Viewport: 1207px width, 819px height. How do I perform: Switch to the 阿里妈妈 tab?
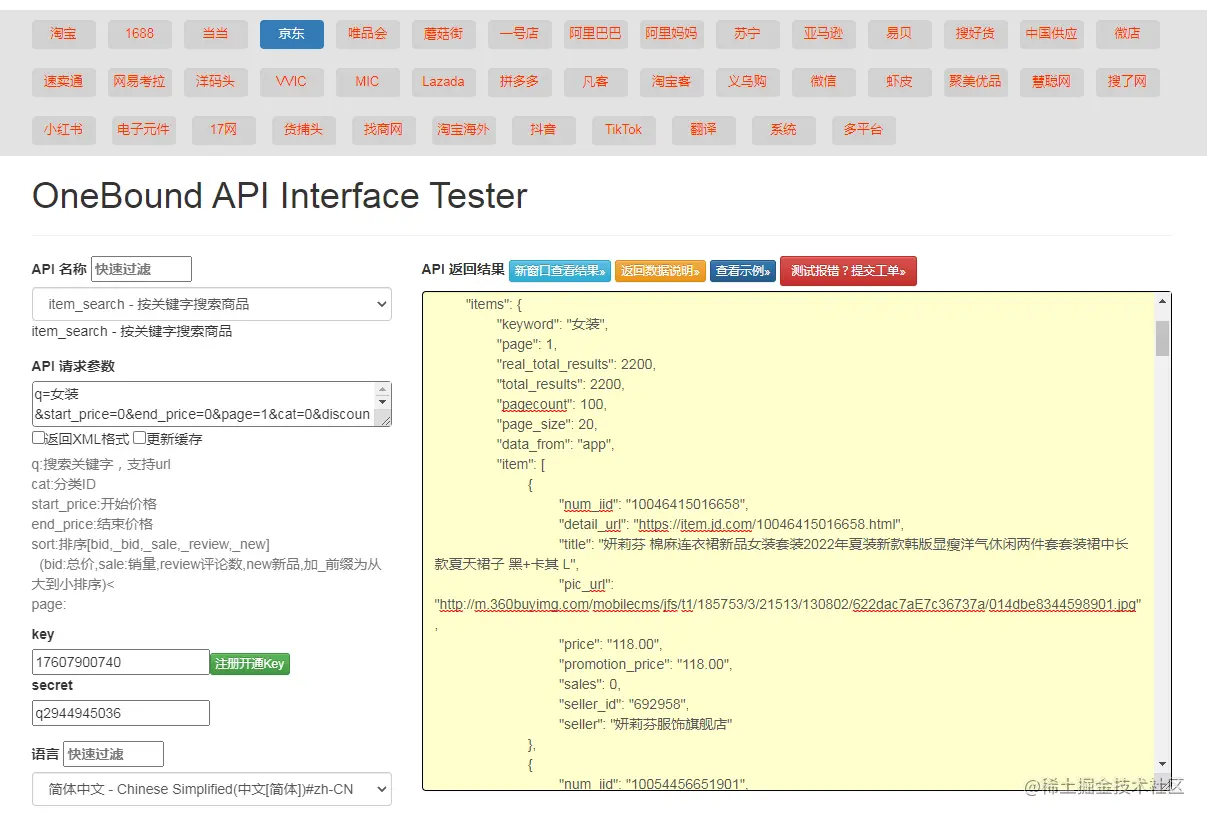click(672, 34)
